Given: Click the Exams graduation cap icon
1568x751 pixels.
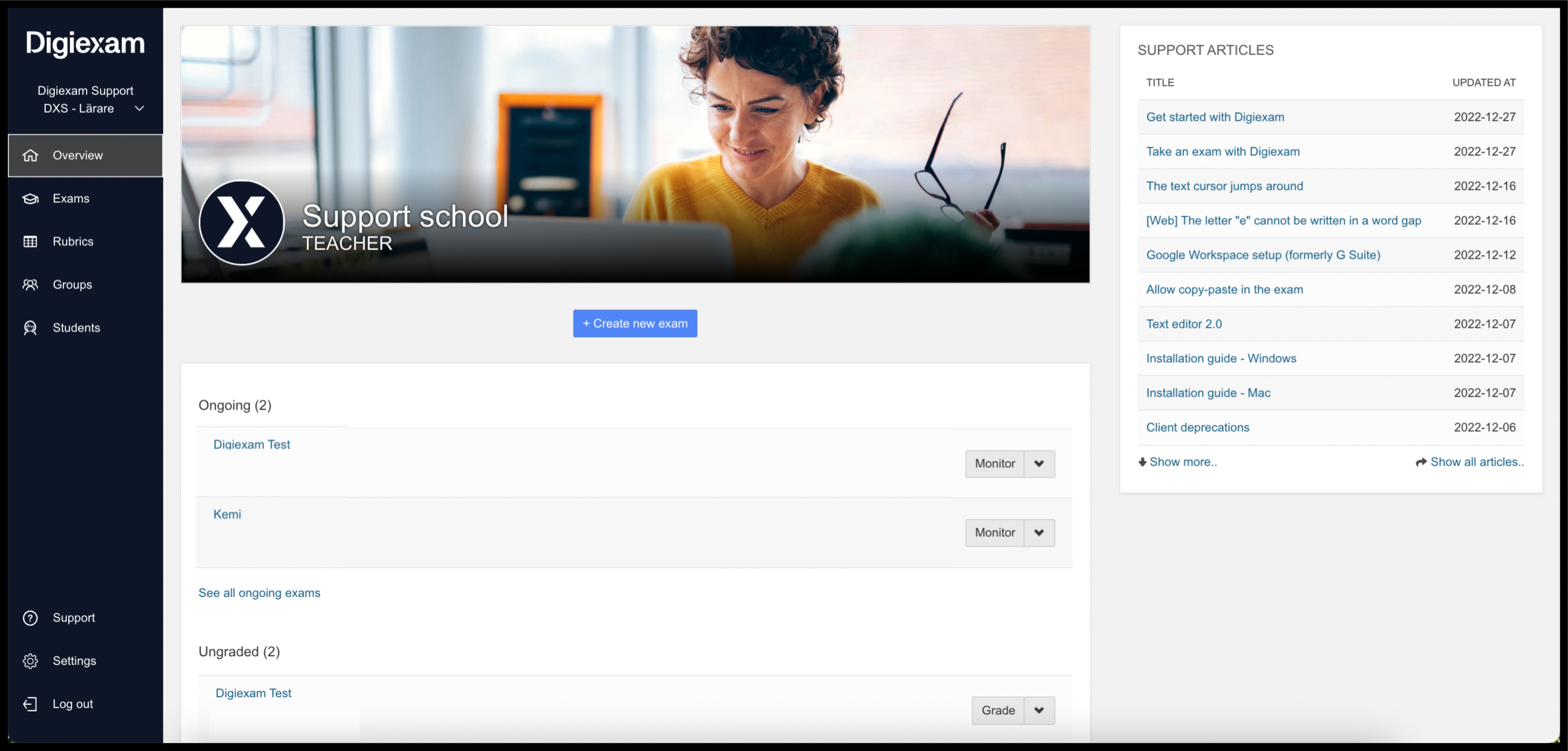Looking at the screenshot, I should 30,199.
